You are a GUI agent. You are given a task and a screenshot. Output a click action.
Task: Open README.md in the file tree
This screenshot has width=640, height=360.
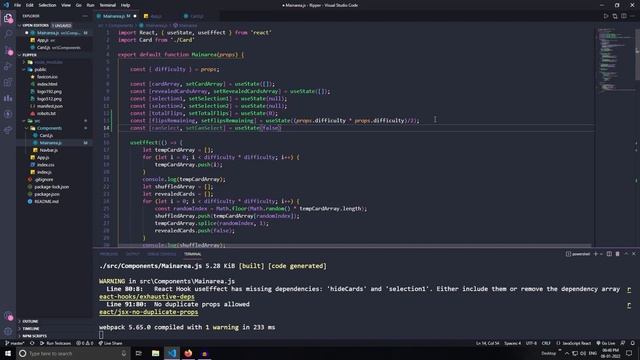click(x=46, y=202)
